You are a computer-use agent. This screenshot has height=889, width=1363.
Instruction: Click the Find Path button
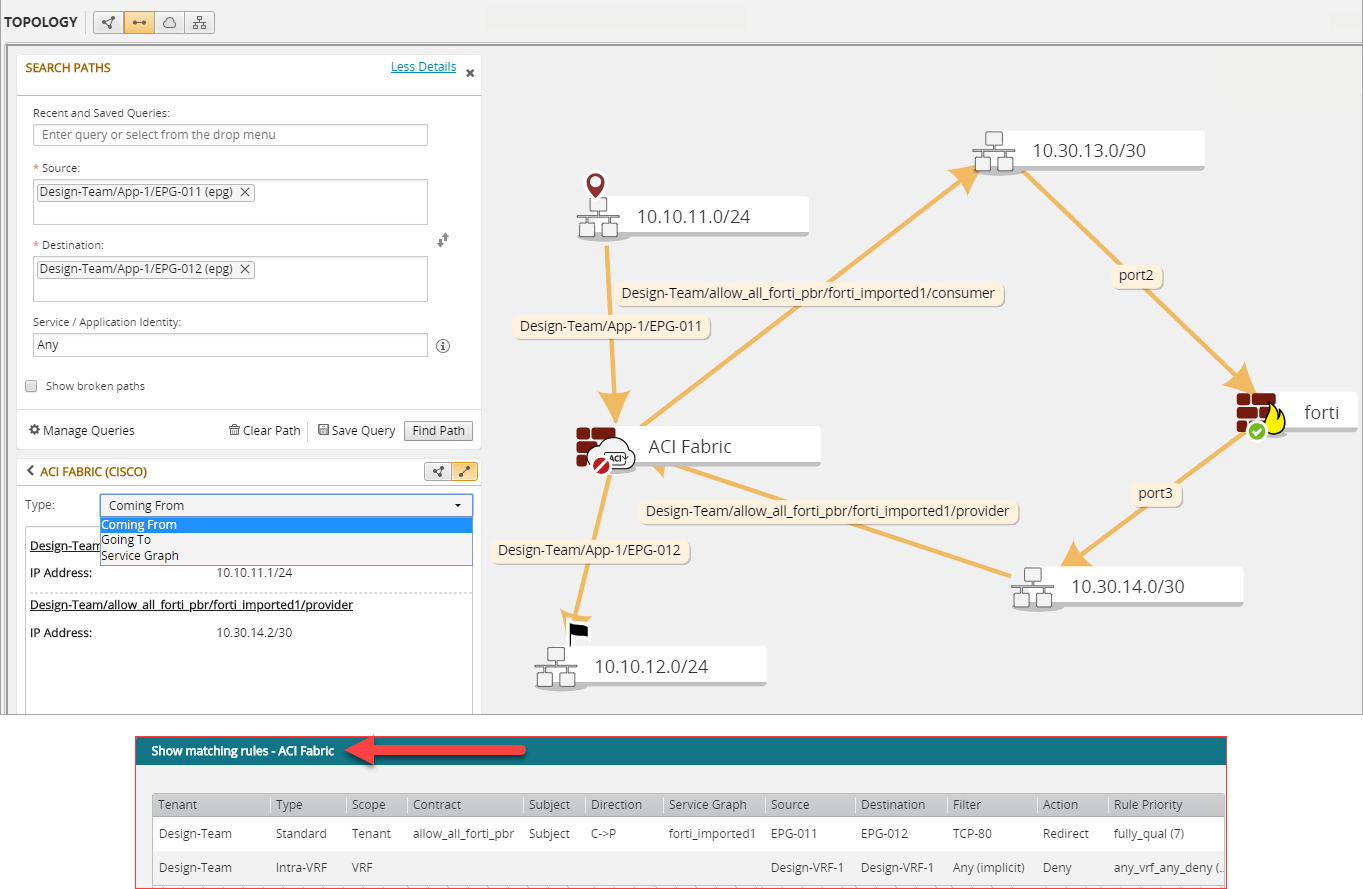point(438,431)
